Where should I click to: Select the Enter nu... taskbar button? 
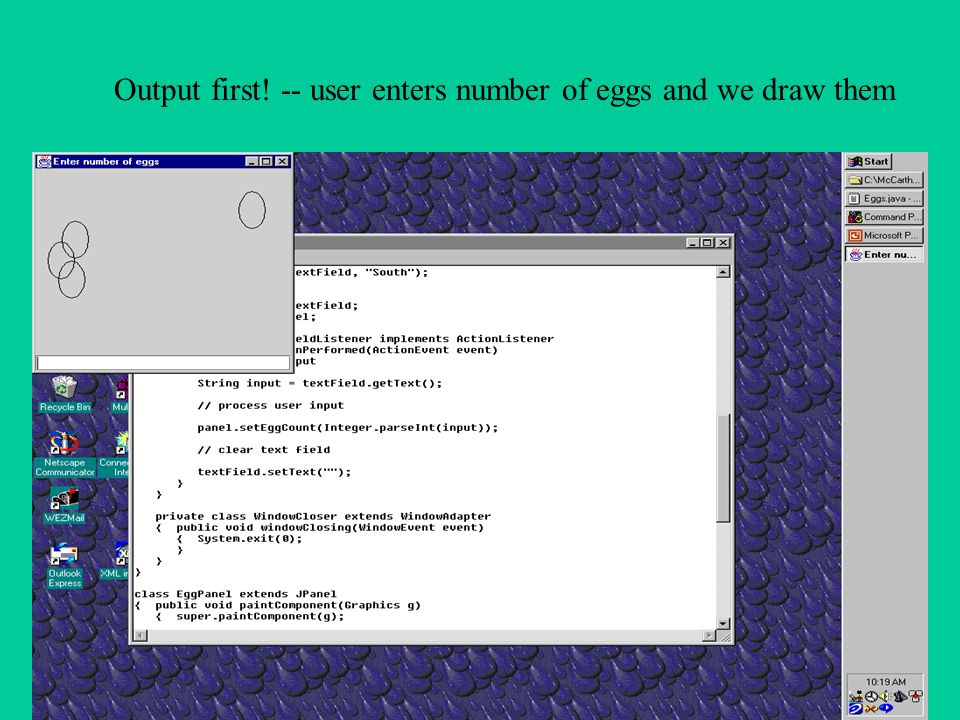[x=884, y=254]
